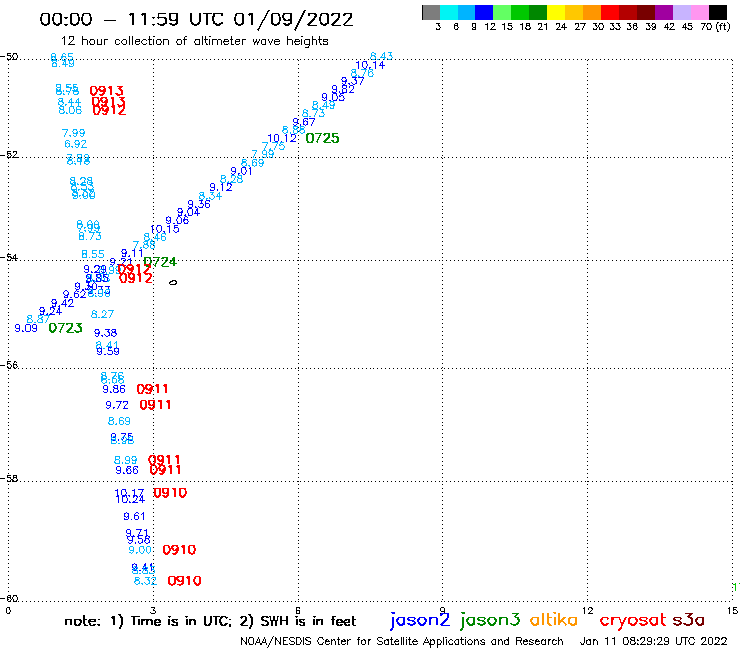Viewport: 740px width, 650px height.
Task: Click the wave height value '10.12'
Action: click(282, 138)
